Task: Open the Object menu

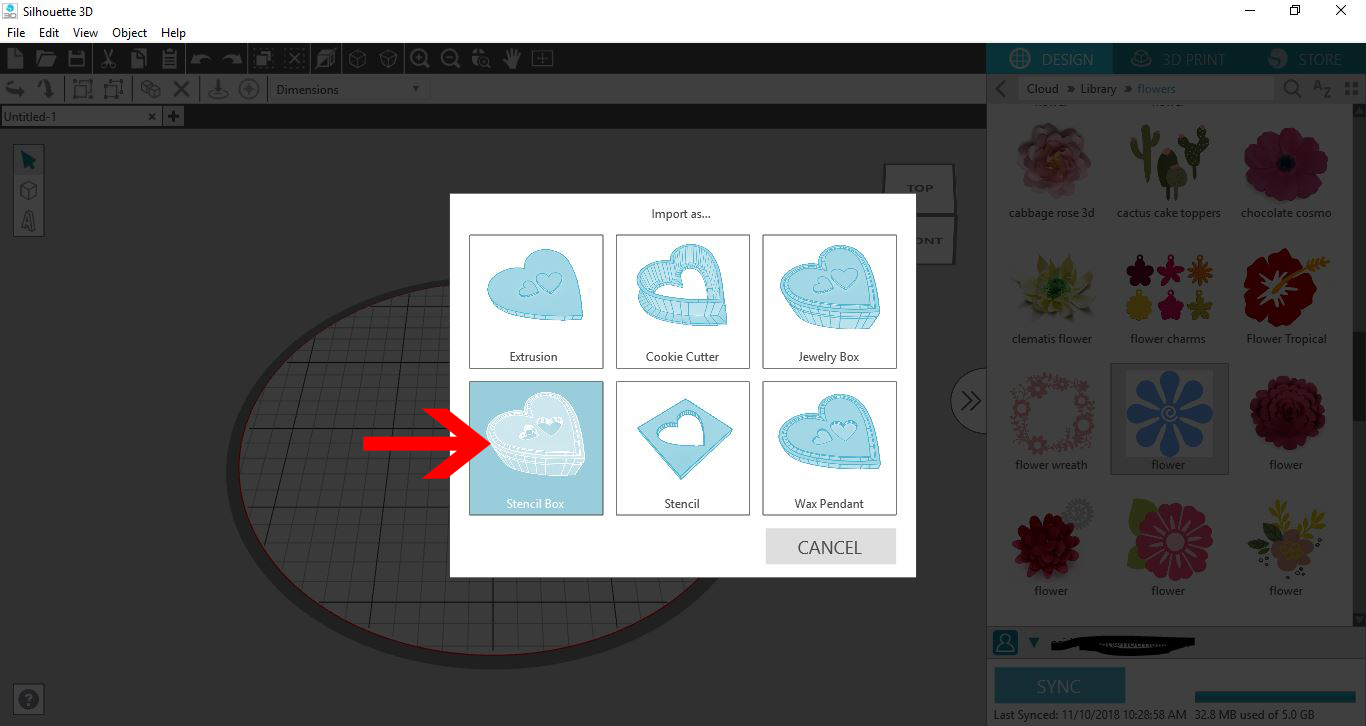Action: click(130, 33)
